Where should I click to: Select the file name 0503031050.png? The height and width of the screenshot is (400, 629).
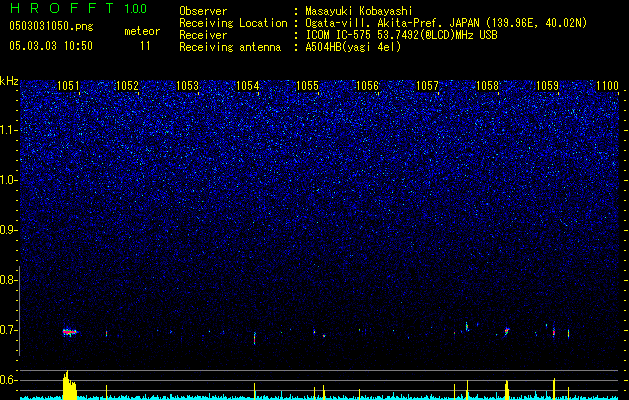(x=51, y=26)
